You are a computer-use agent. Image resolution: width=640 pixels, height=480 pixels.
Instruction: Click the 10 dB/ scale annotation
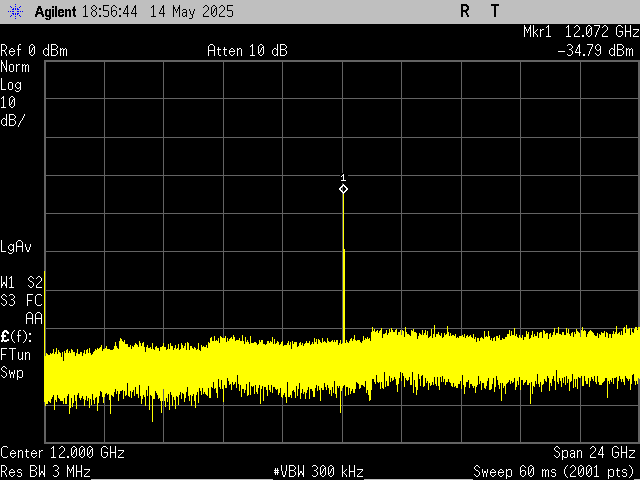pyautogui.click(x=12, y=111)
